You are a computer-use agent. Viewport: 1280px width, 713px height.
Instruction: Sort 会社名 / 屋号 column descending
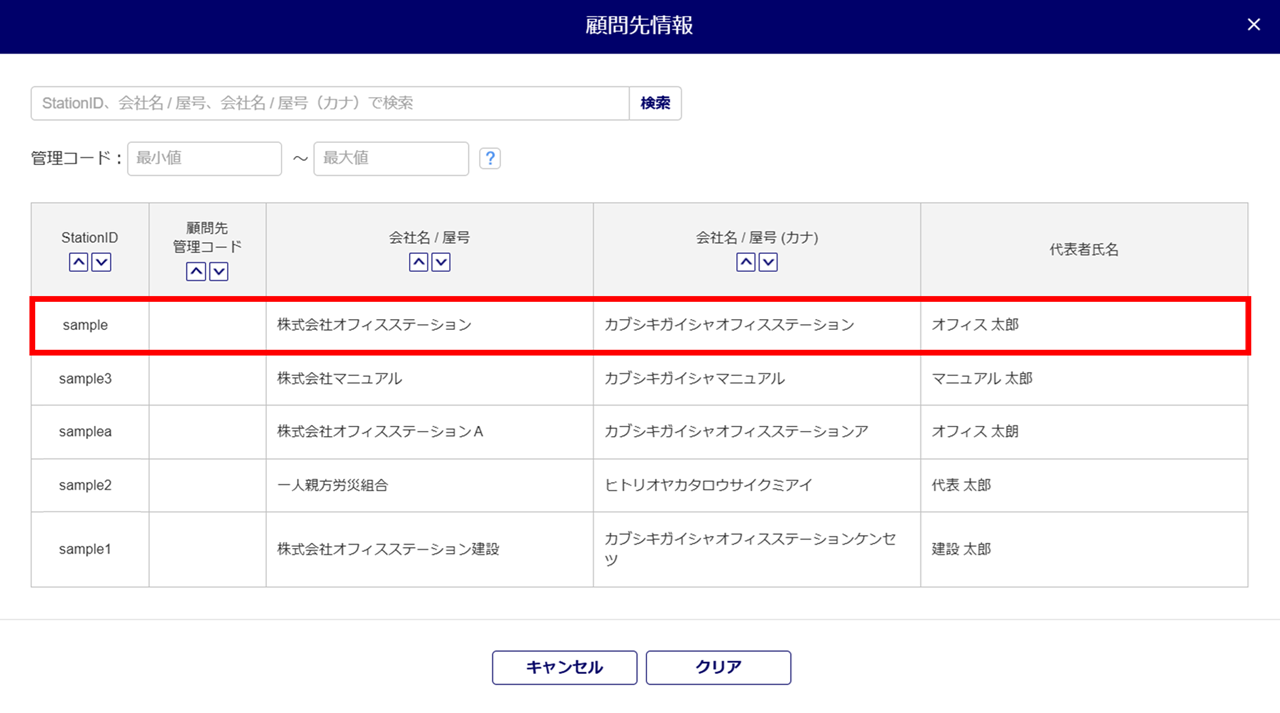[x=441, y=262]
